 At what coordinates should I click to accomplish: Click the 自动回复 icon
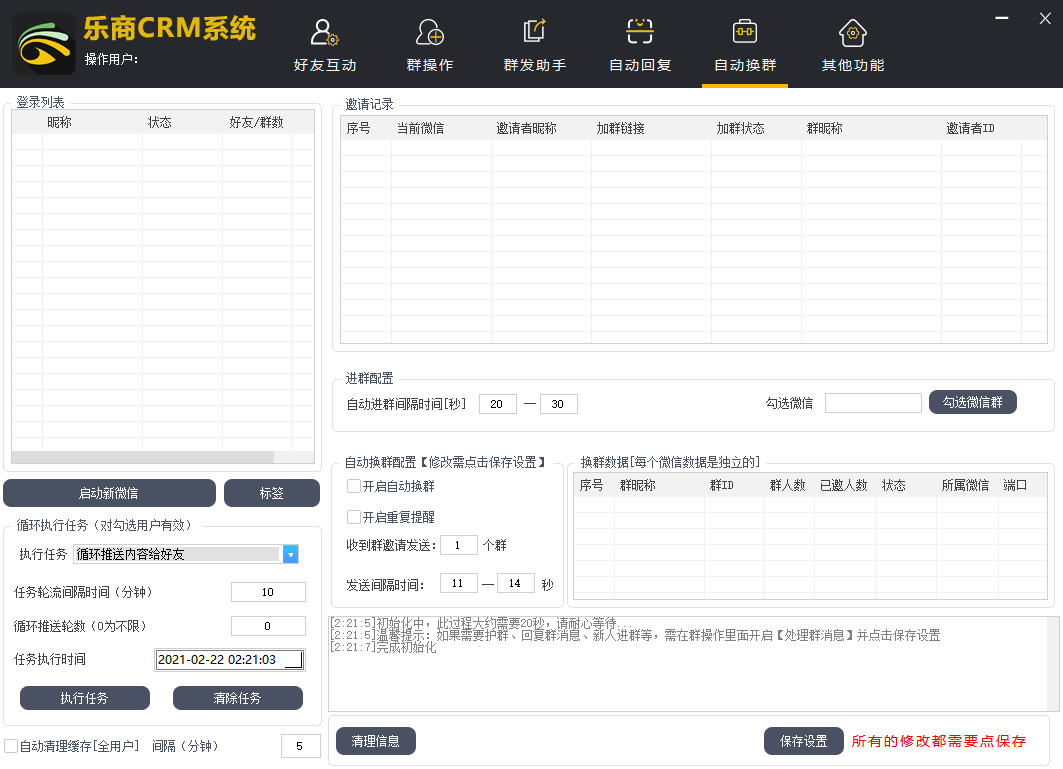pyautogui.click(x=639, y=31)
